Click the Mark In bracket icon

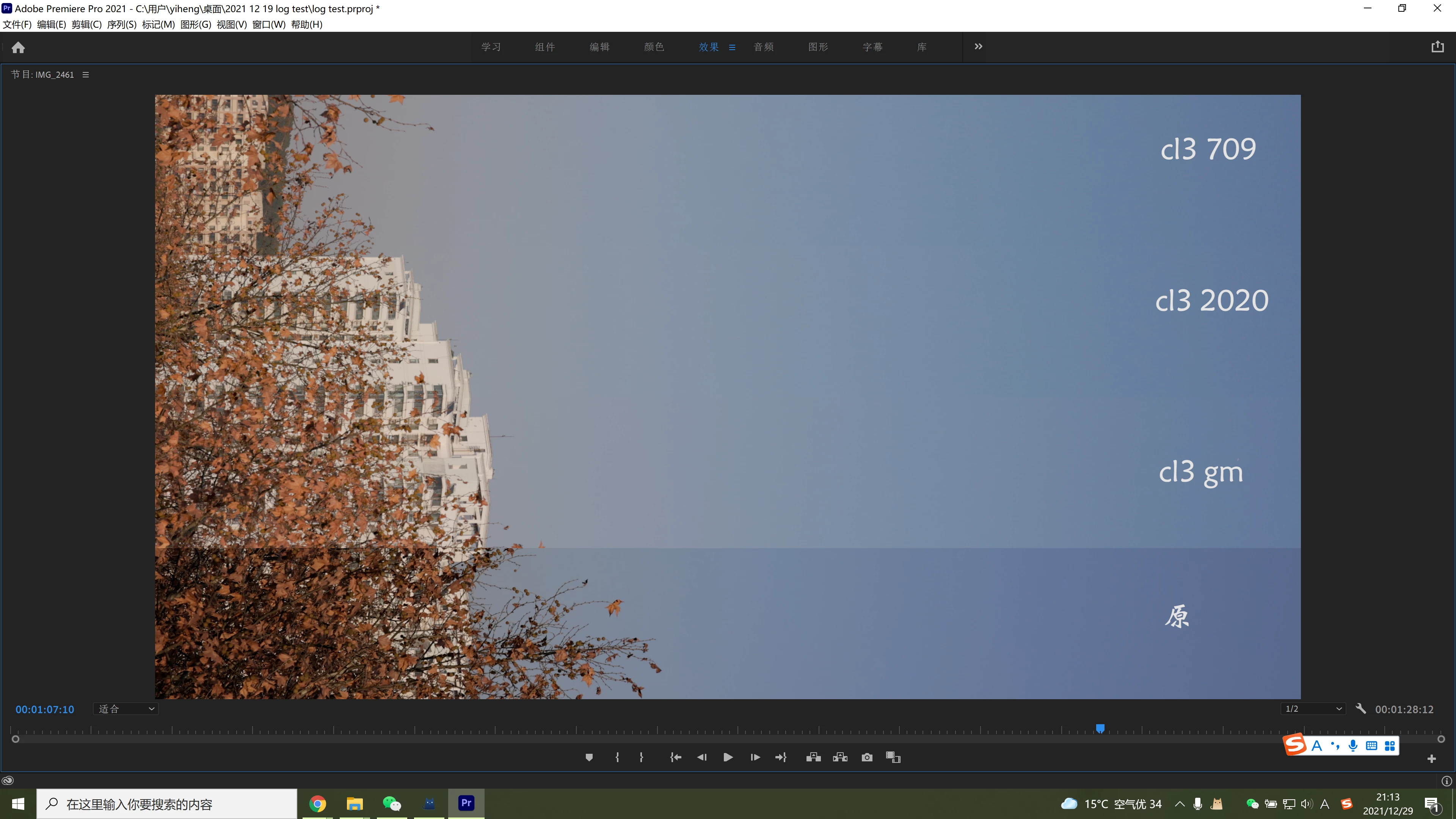click(617, 758)
